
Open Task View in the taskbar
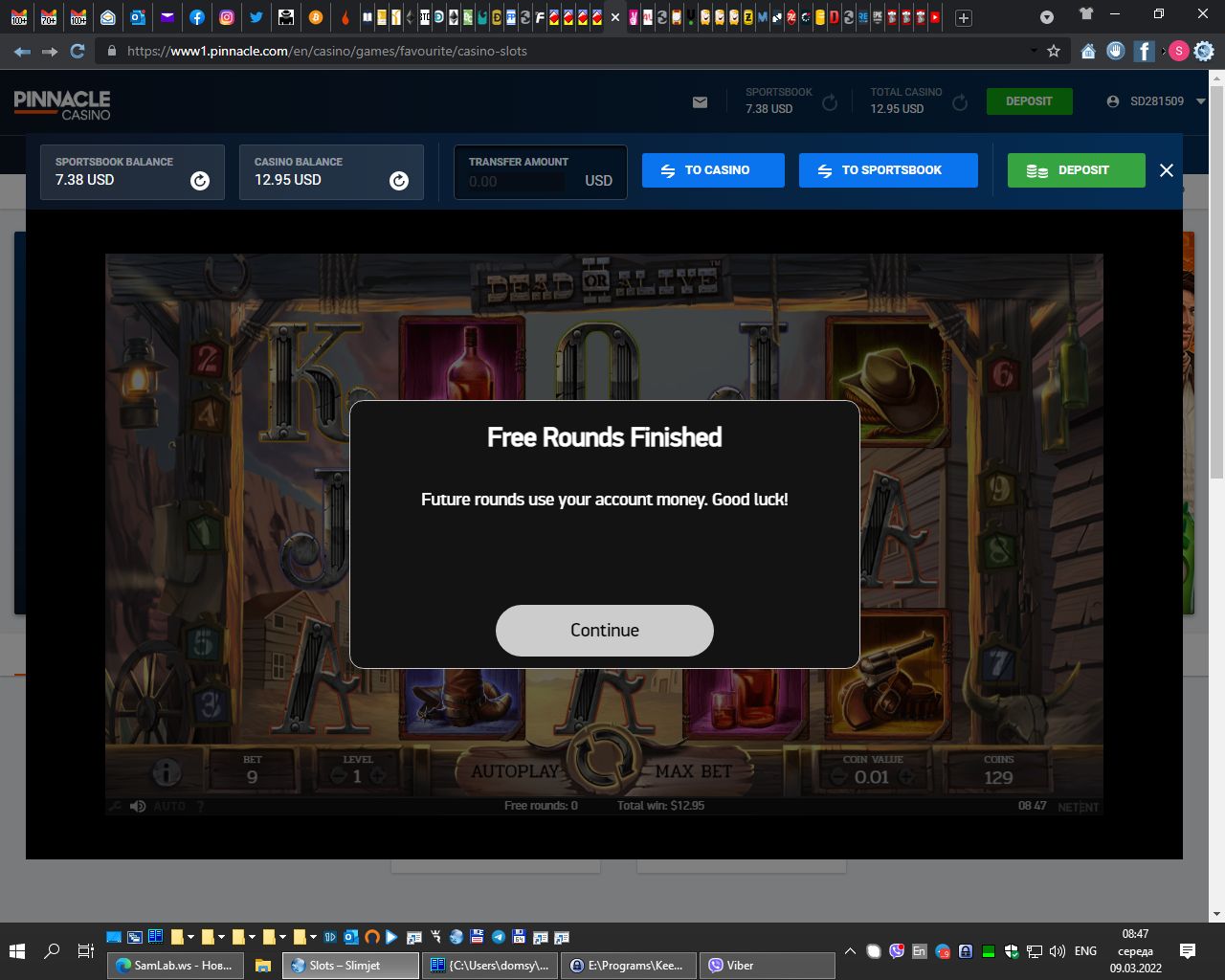pyautogui.click(x=85, y=951)
